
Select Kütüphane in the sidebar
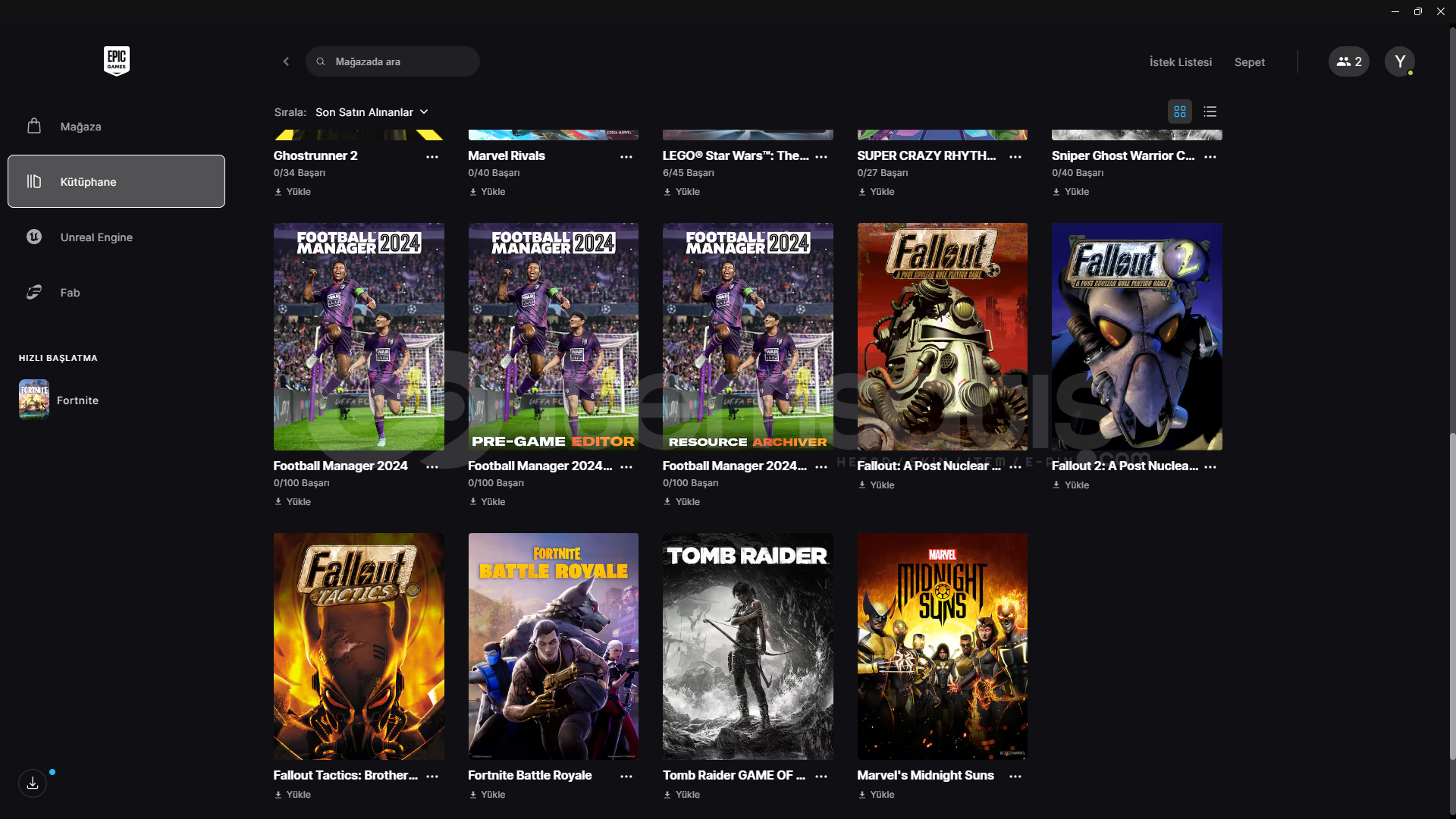tap(116, 181)
